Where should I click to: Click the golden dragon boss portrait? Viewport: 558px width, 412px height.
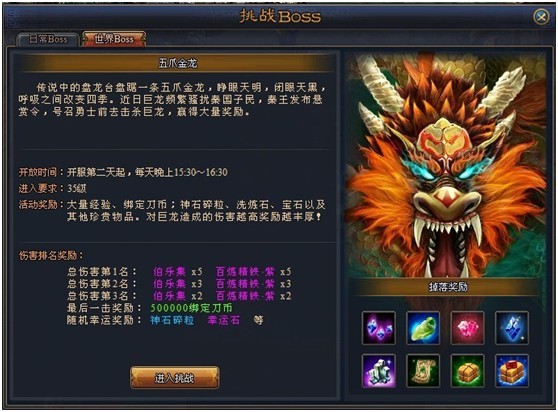point(445,165)
